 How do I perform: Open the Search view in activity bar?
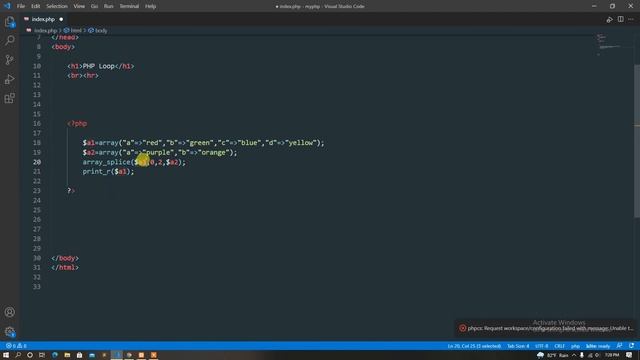coord(10,40)
